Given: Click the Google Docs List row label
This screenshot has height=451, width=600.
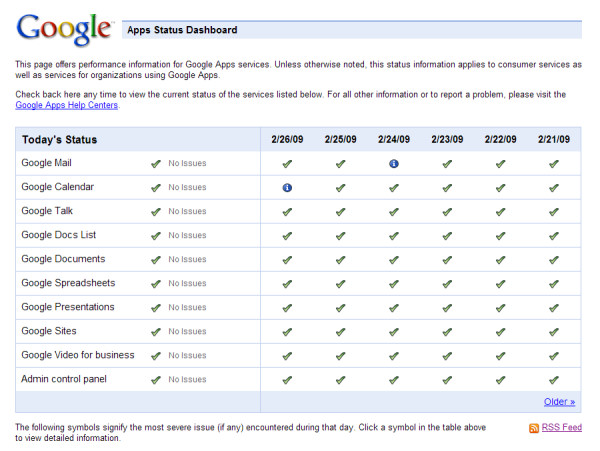Looking at the screenshot, I should point(59,235).
